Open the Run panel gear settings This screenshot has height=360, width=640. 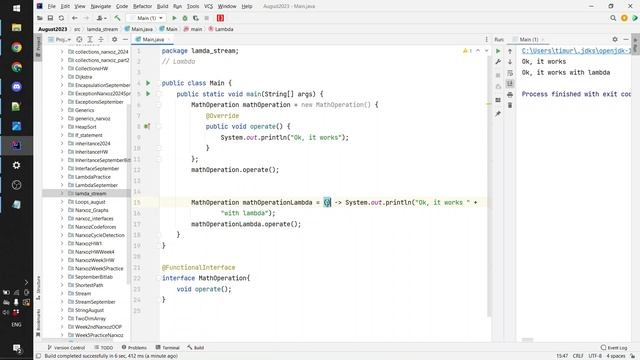615,39
